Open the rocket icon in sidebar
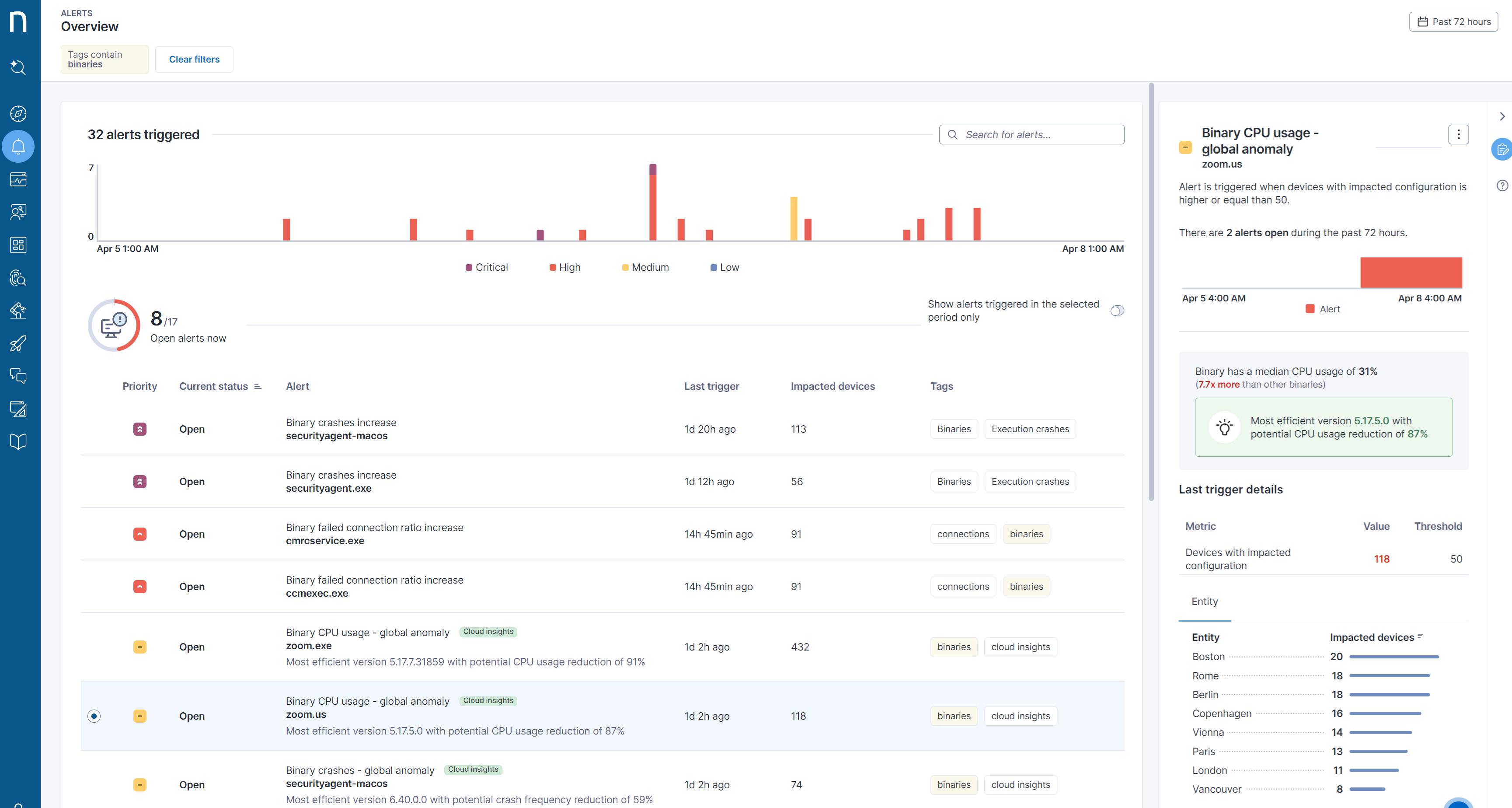 [x=18, y=343]
